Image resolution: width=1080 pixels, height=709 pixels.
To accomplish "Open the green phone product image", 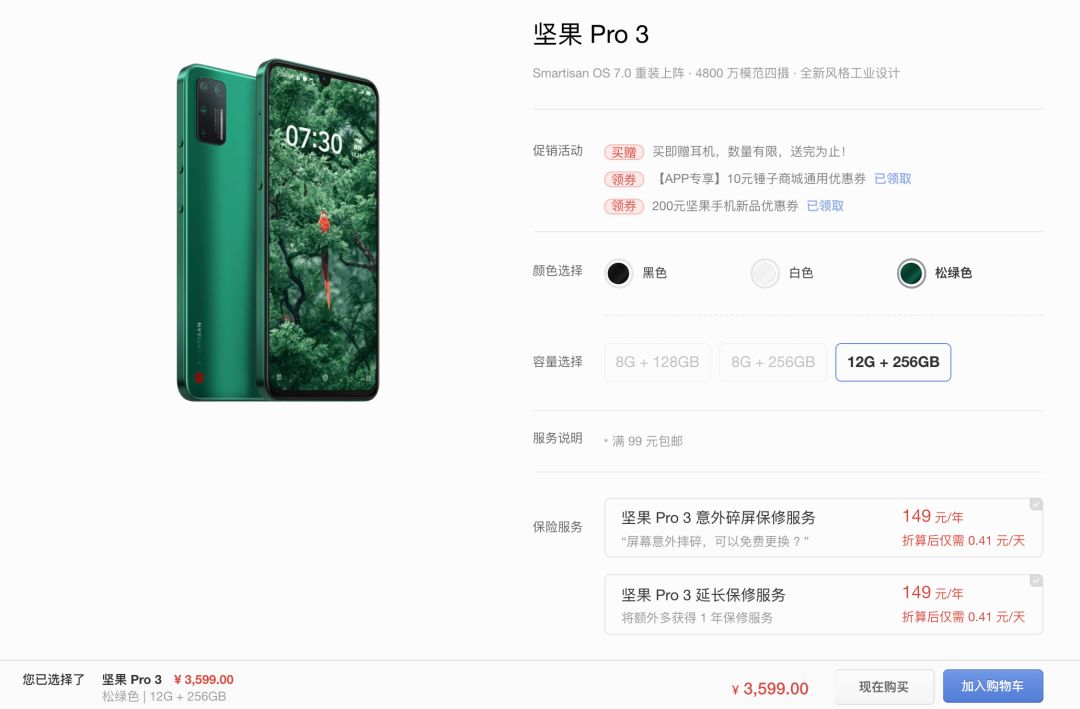I will 278,229.
